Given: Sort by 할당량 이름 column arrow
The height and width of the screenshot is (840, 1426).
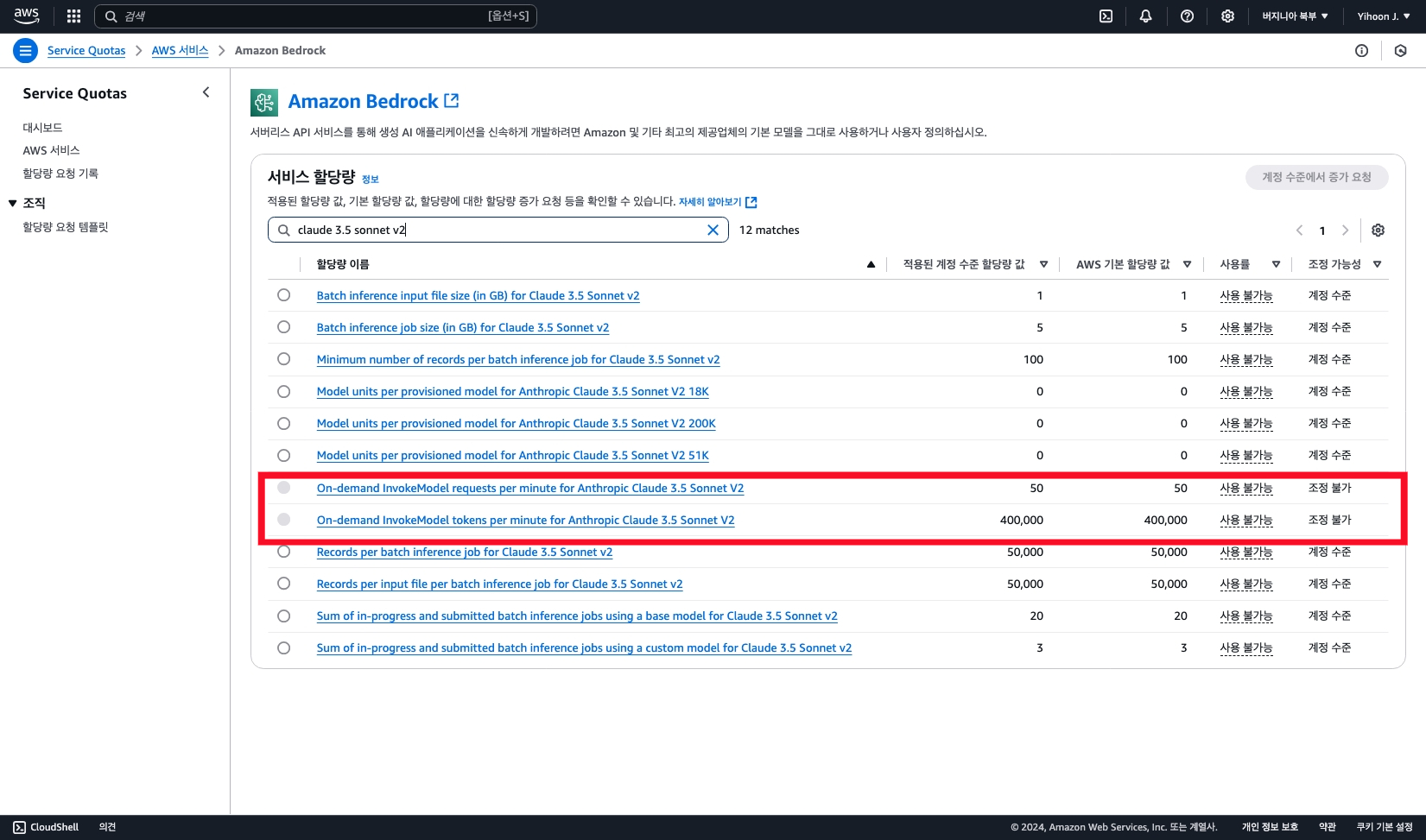Looking at the screenshot, I should [x=871, y=265].
